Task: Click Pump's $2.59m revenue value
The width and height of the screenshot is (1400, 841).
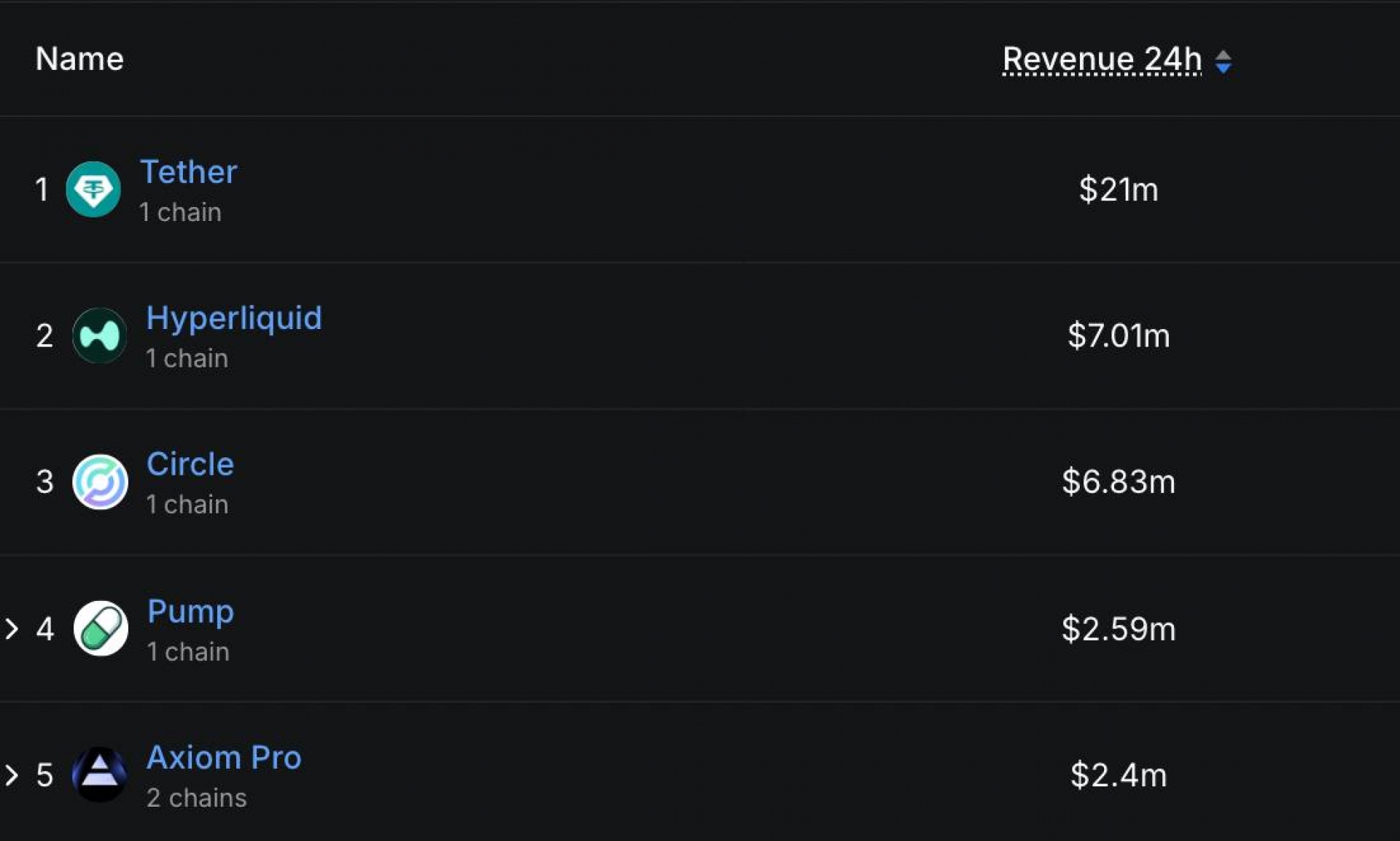Action: pyautogui.click(x=1118, y=629)
